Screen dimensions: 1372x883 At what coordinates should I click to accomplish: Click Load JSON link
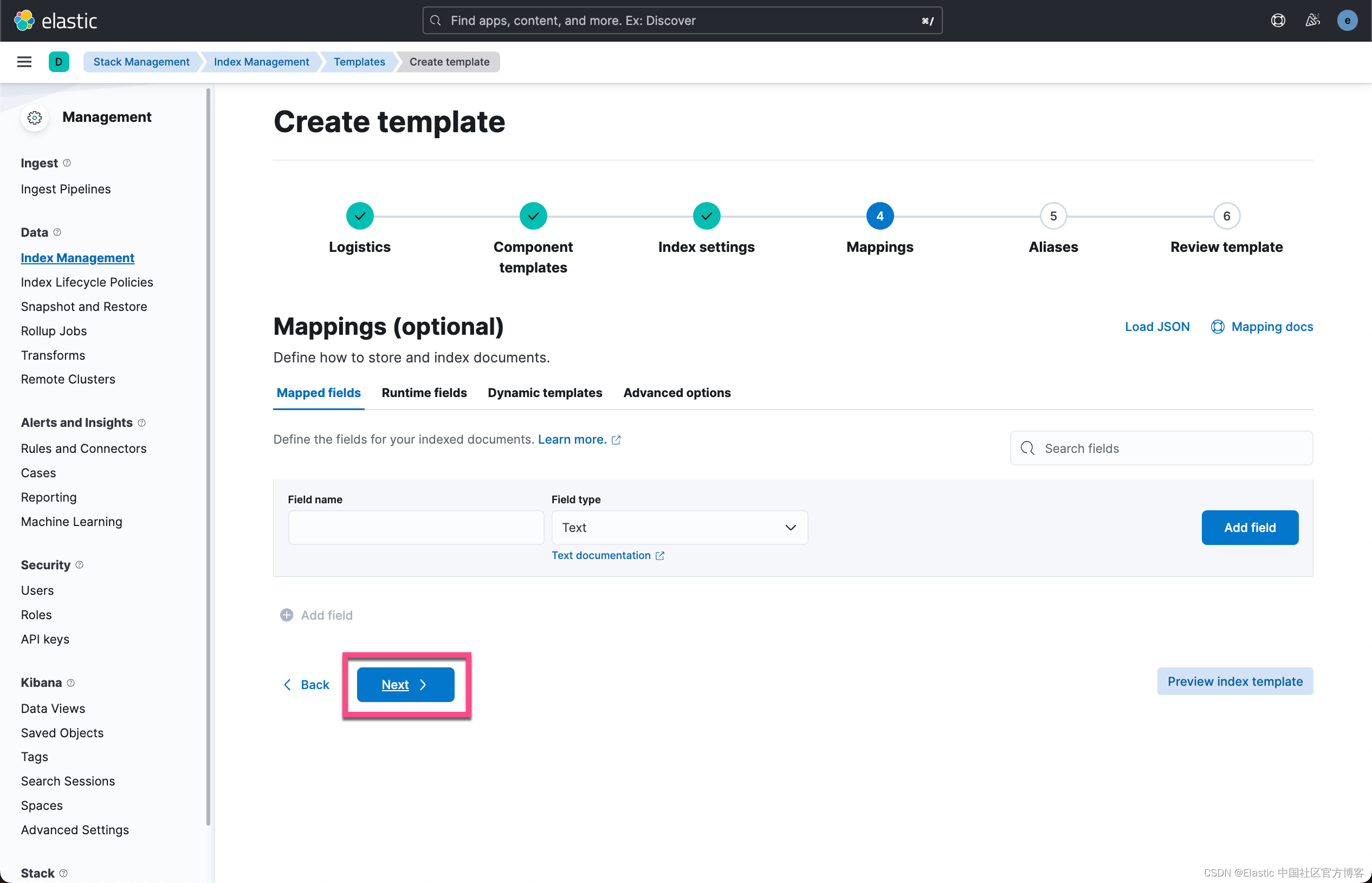click(1157, 327)
